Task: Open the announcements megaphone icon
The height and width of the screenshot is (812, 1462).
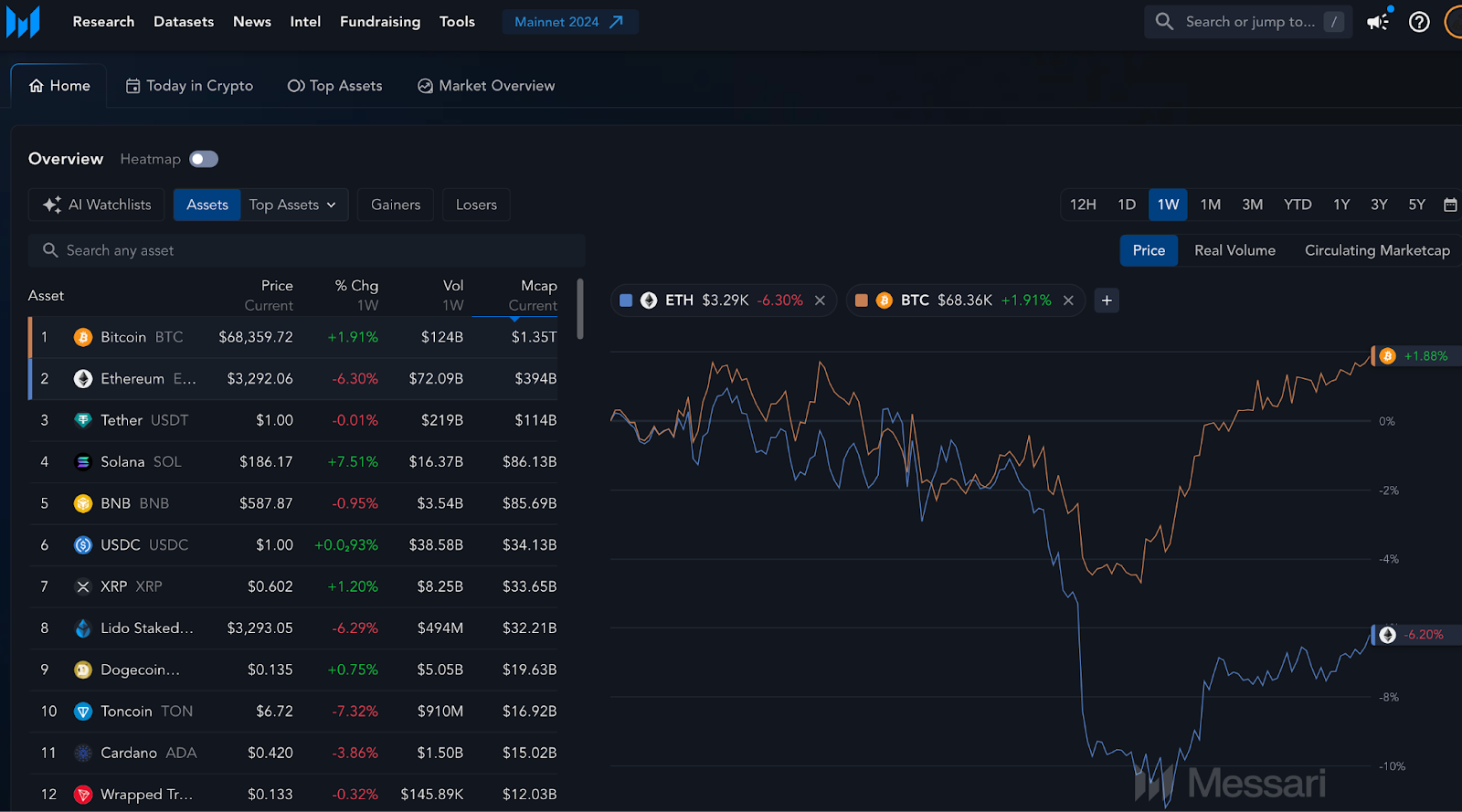Action: (x=1378, y=22)
